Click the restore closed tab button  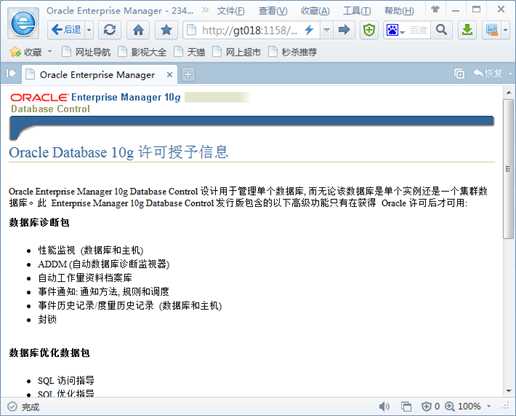click(489, 73)
